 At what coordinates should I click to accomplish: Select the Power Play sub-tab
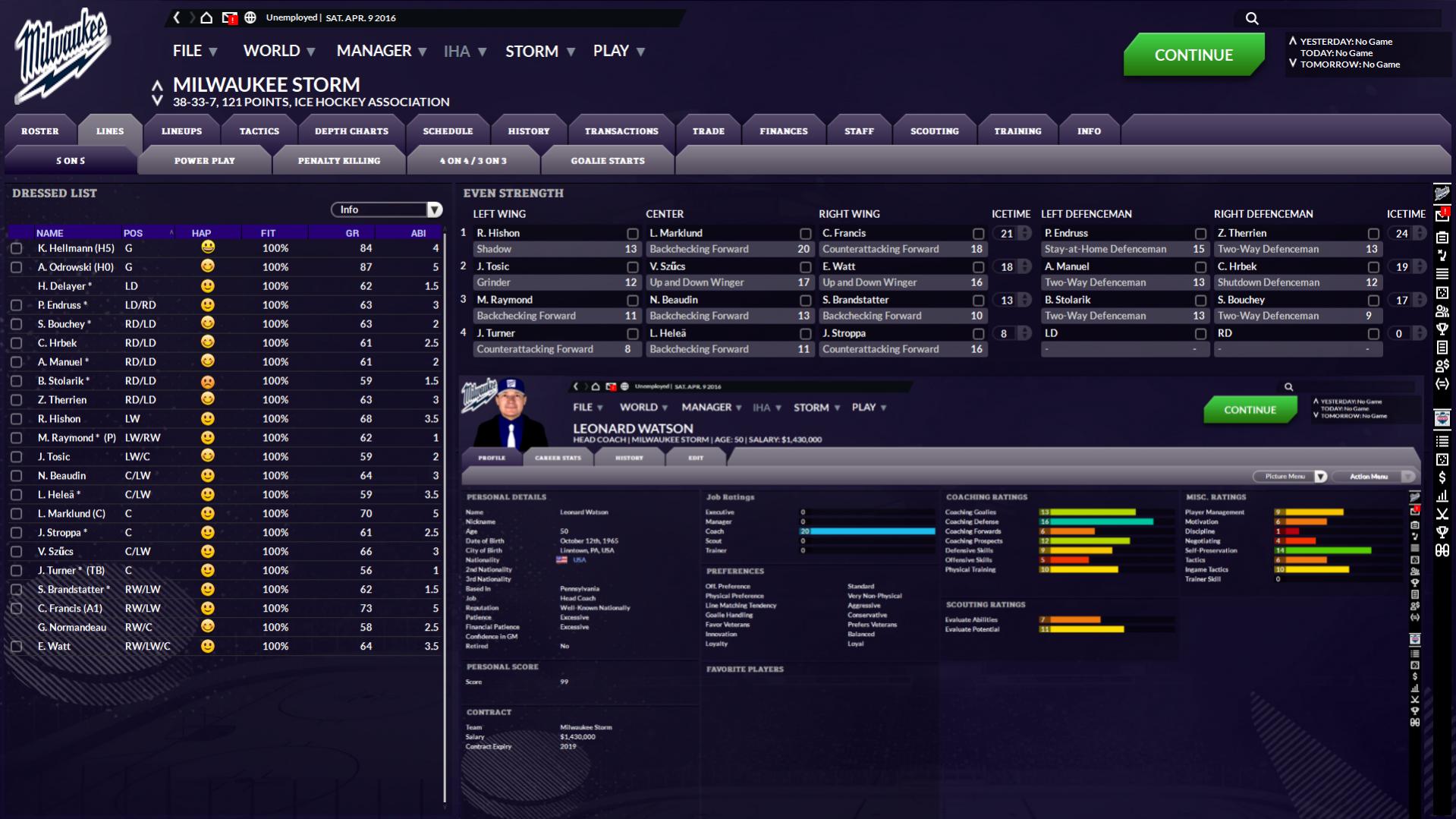click(x=204, y=161)
